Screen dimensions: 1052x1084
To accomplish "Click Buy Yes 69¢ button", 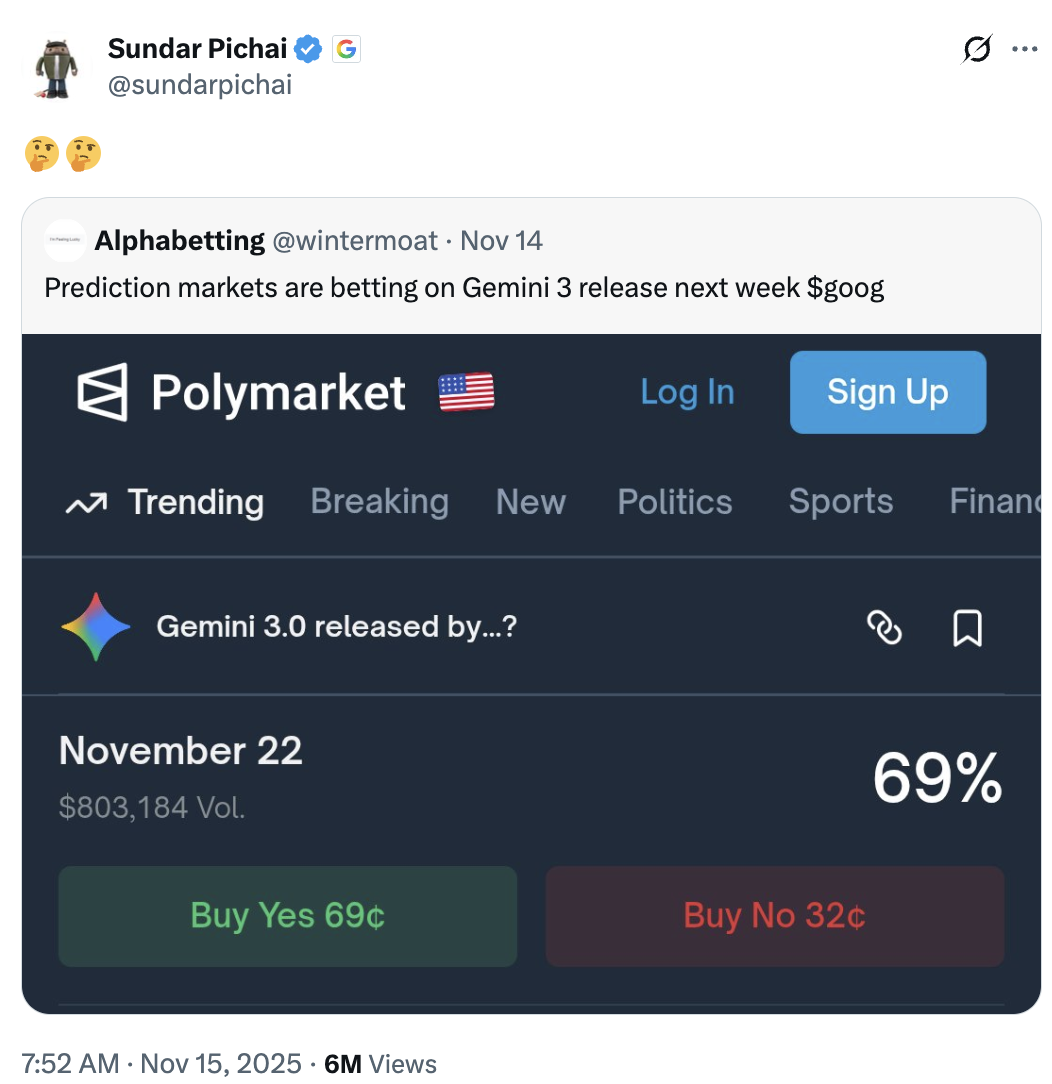I will pos(288,916).
